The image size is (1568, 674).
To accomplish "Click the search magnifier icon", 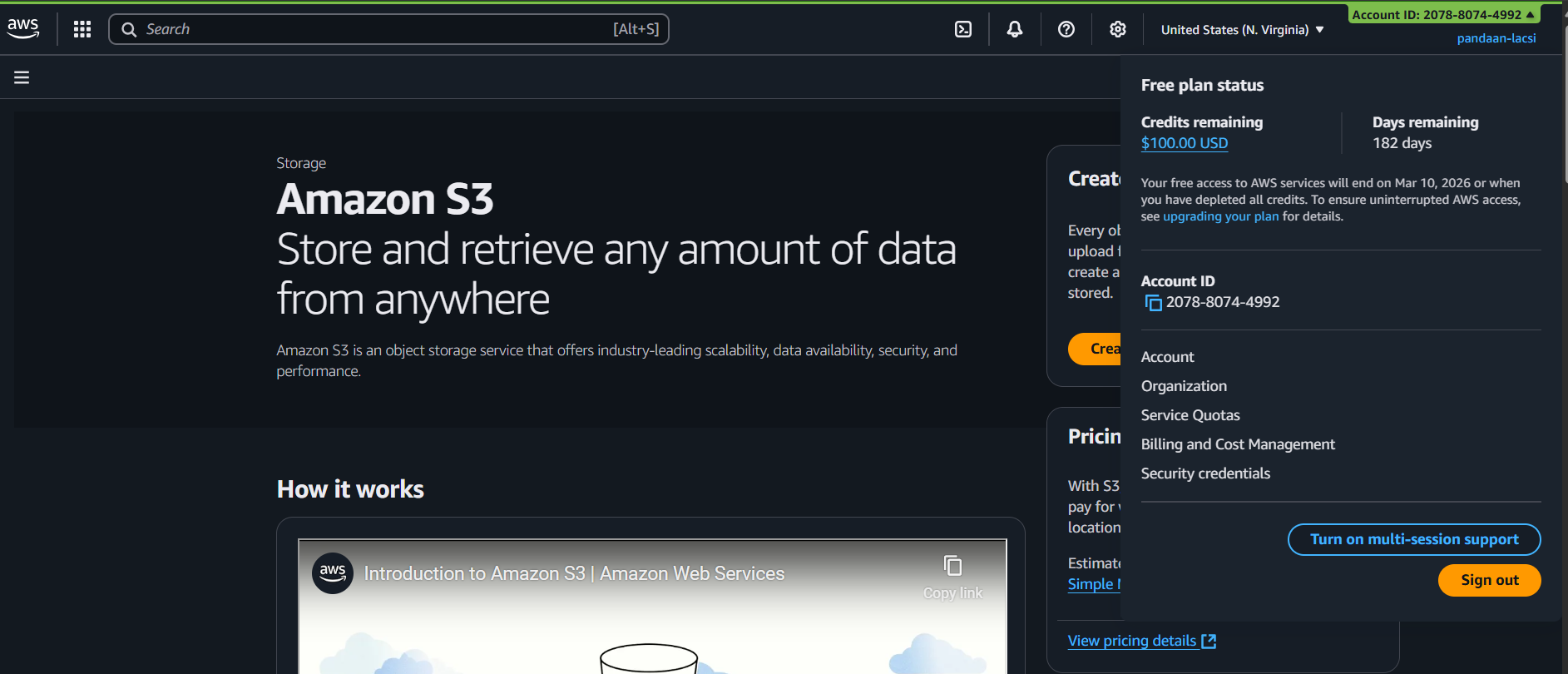I will pos(129,30).
